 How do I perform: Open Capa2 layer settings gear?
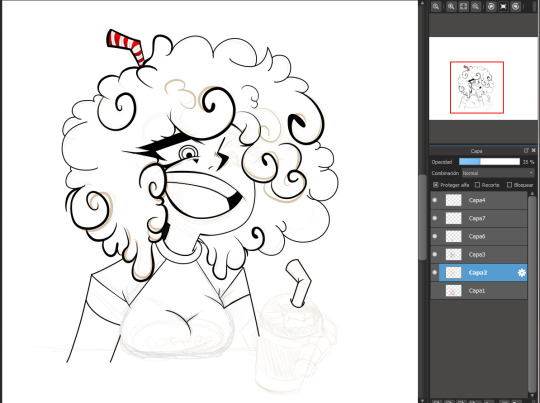[x=522, y=272]
